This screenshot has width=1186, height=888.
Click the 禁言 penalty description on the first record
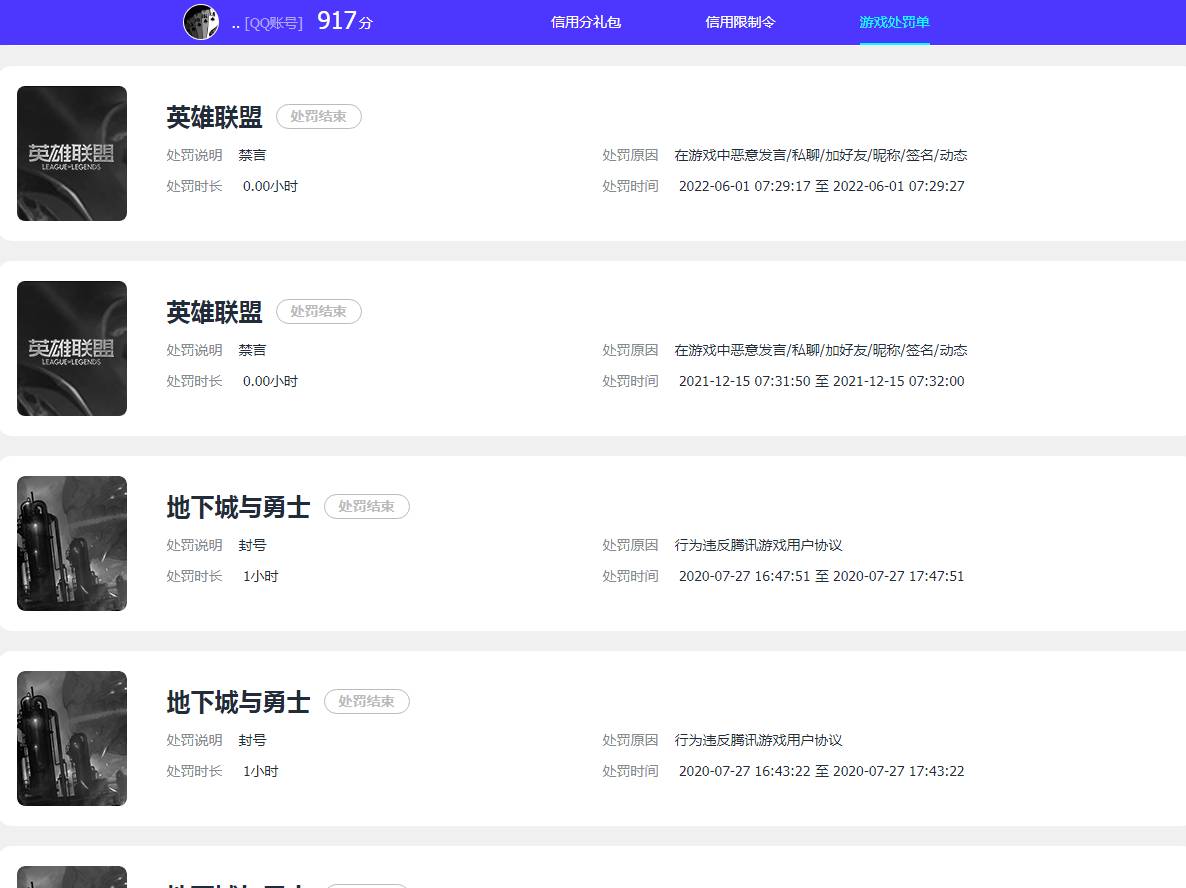[252, 154]
